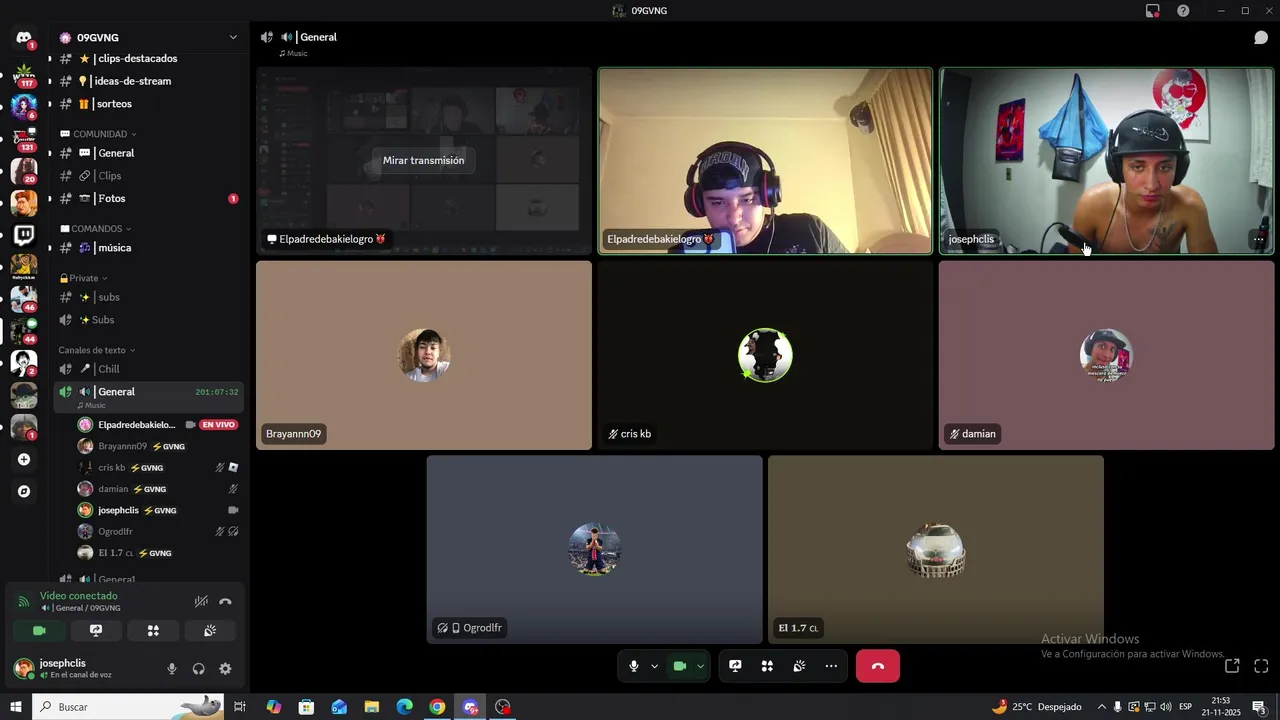Open microphone options chevron

[655, 666]
